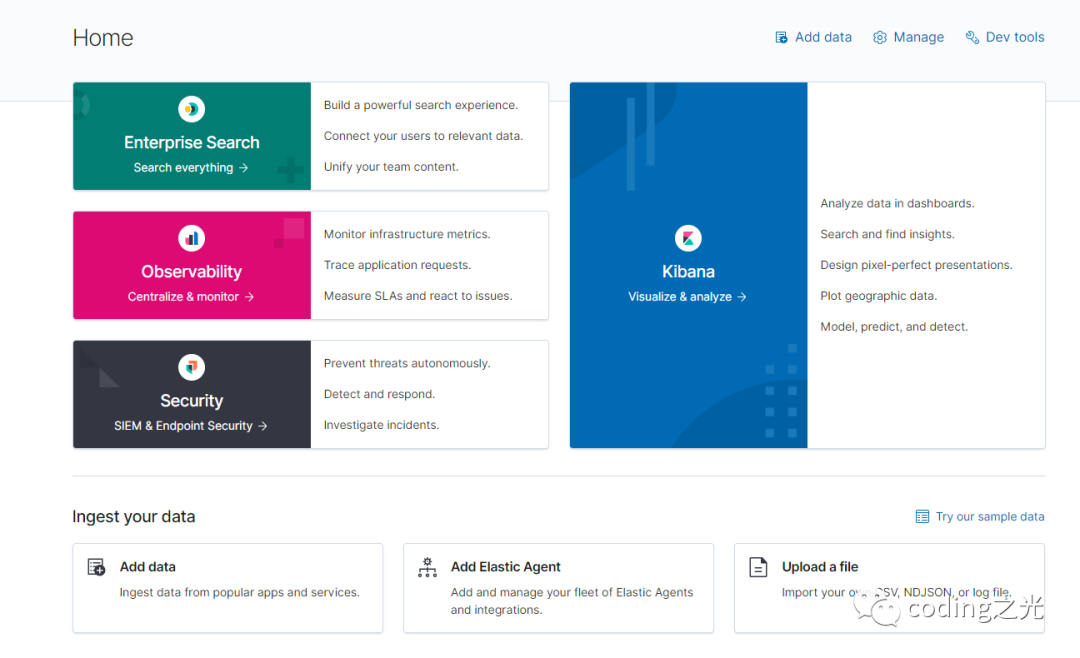Click 'Build a powerful search experience.' text
The width and height of the screenshot is (1080, 658).
421,105
